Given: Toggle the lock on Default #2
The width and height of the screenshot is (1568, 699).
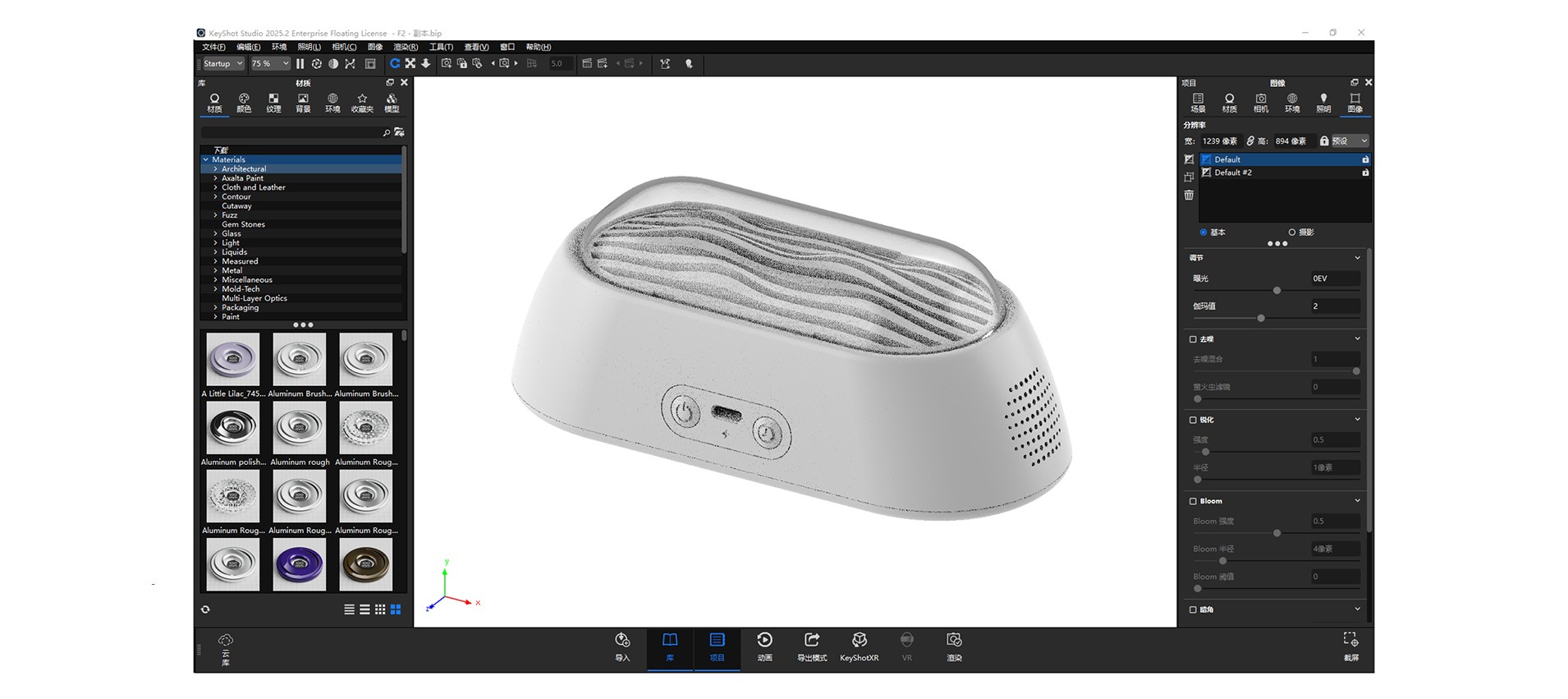Looking at the screenshot, I should point(1365,172).
